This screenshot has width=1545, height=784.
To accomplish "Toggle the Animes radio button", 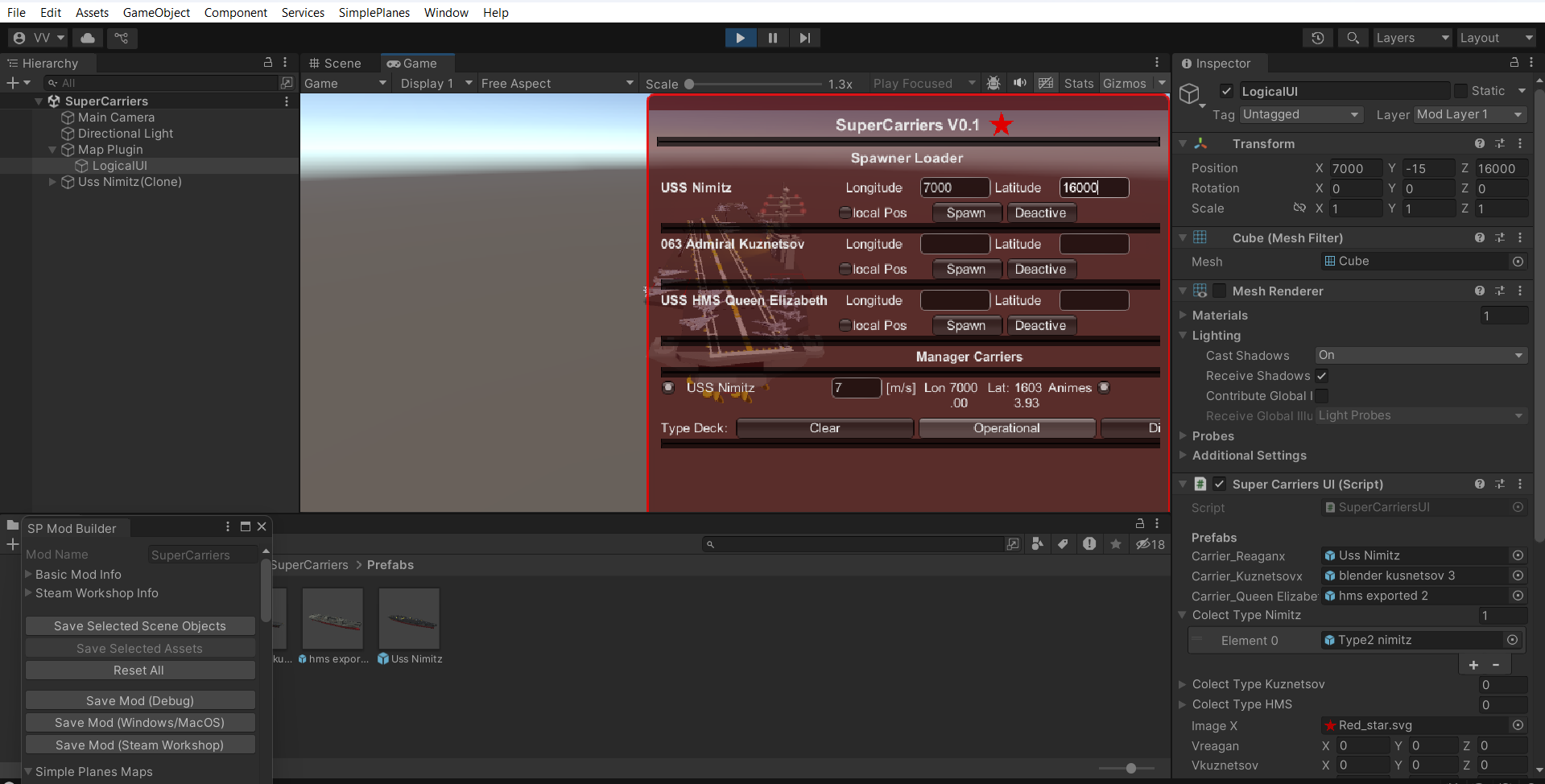I will (x=1104, y=387).
